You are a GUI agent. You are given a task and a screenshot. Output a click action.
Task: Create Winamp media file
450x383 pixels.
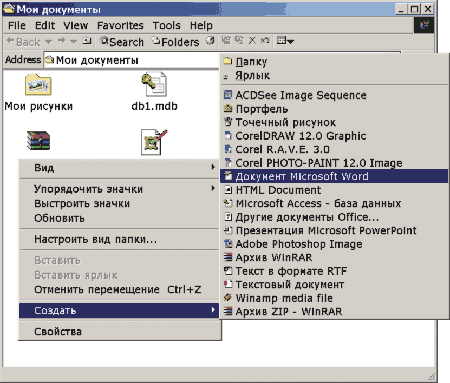pyautogui.click(x=334, y=298)
